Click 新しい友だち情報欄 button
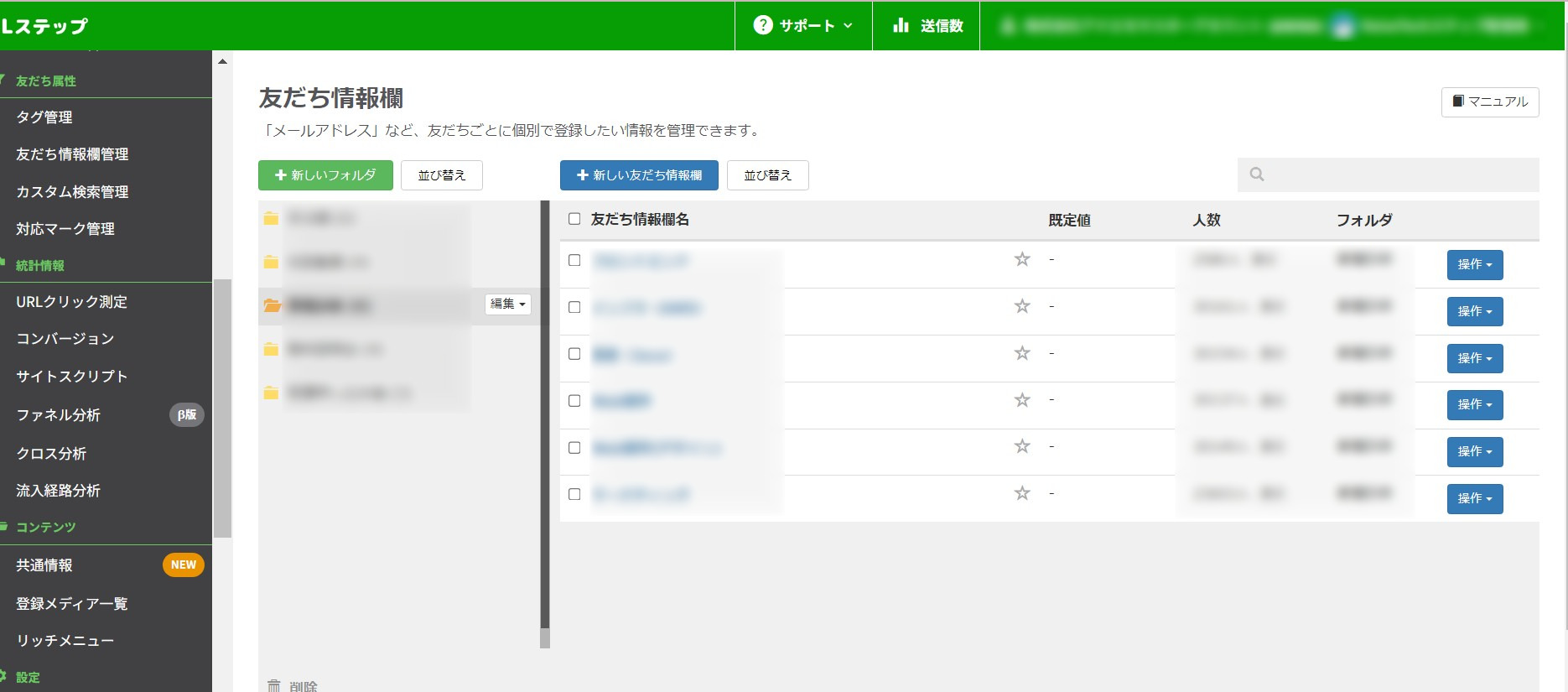 click(639, 175)
